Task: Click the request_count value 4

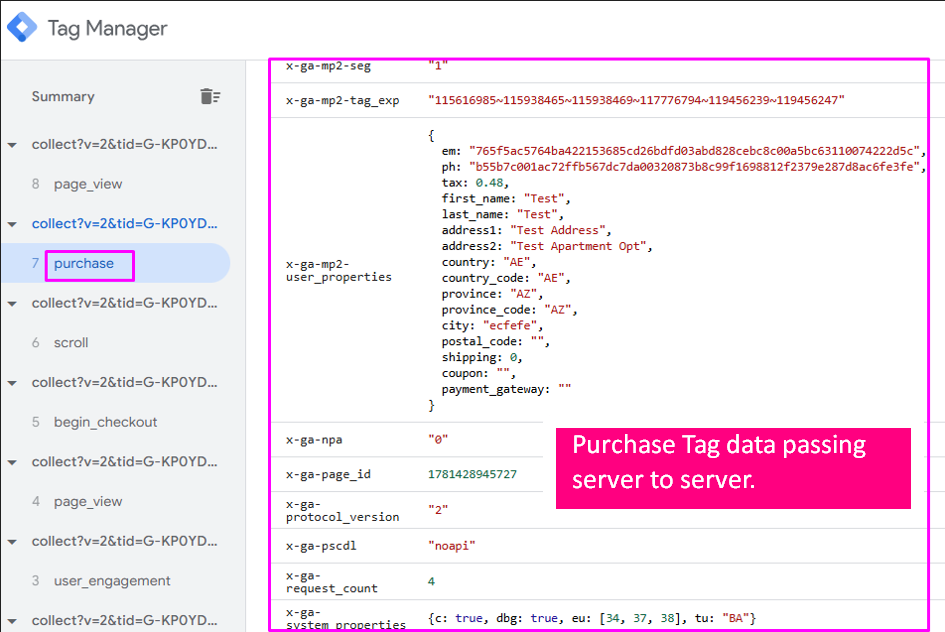Action: coord(431,581)
